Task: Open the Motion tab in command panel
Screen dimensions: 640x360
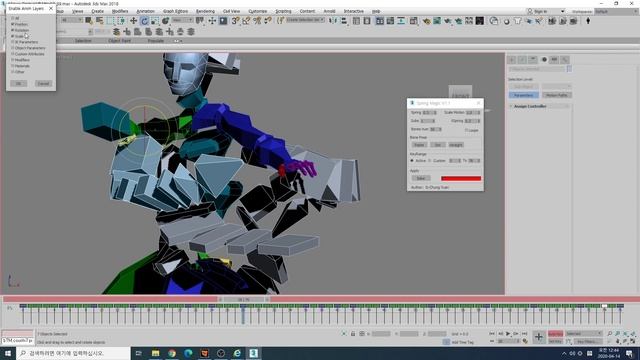Action: (544, 60)
